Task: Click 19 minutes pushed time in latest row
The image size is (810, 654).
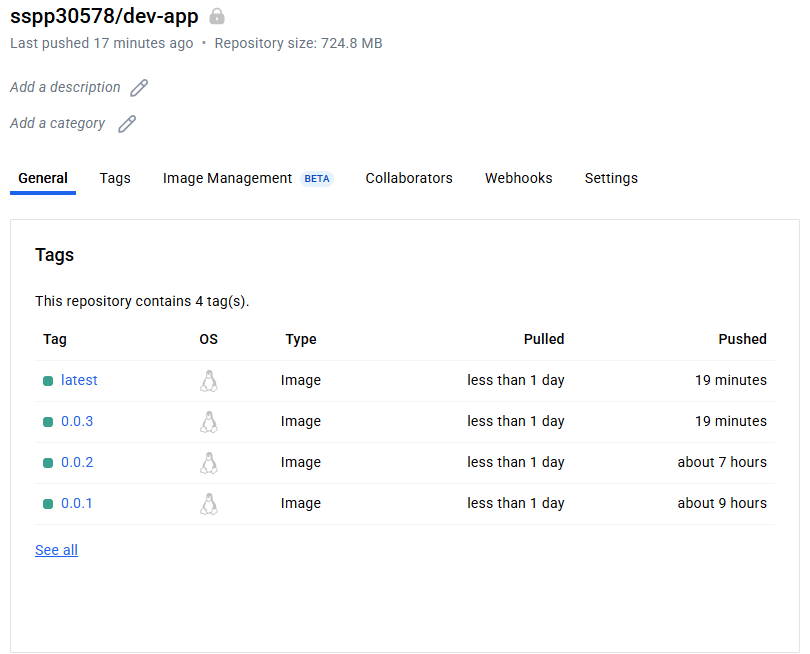Action: tap(731, 380)
